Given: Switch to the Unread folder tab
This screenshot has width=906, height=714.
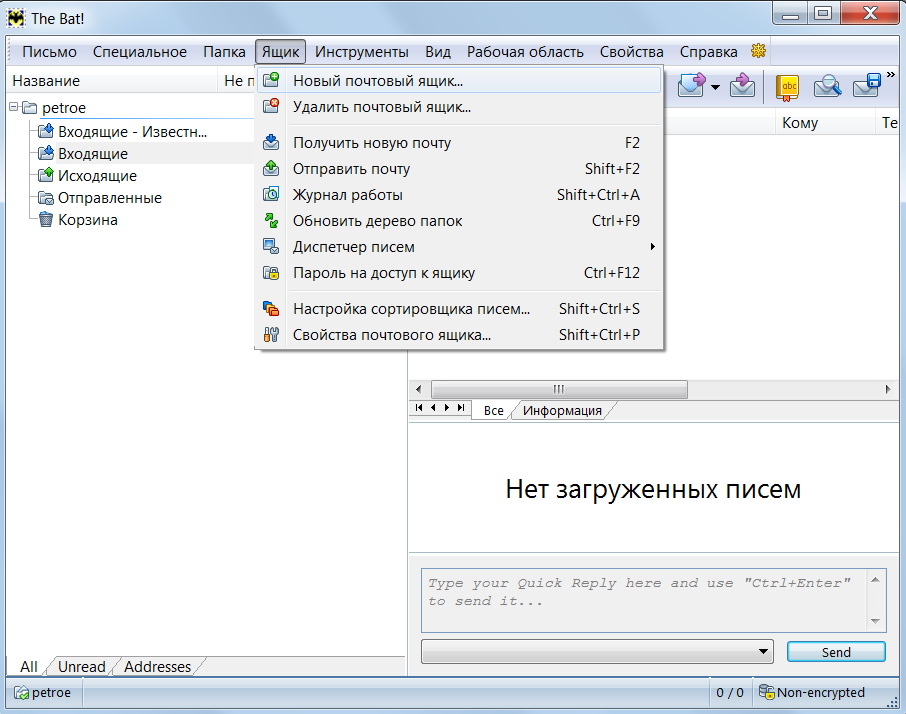Looking at the screenshot, I should (x=81, y=667).
